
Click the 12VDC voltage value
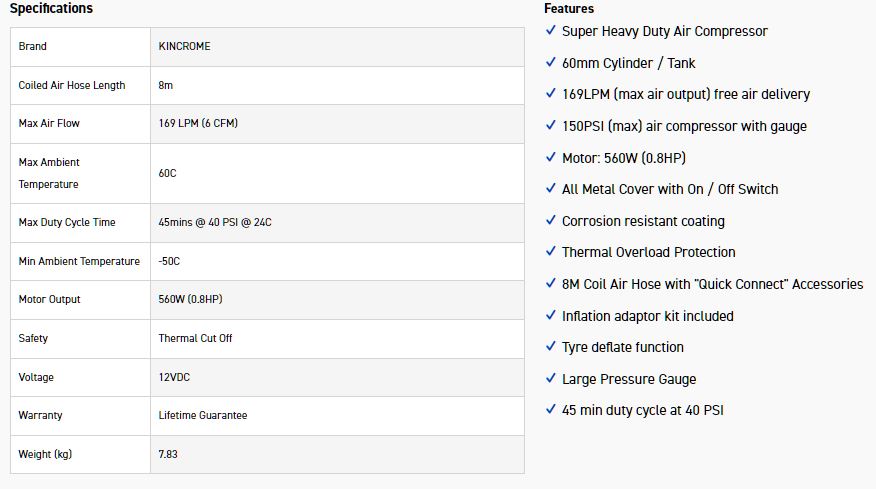pyautogui.click(x=176, y=377)
